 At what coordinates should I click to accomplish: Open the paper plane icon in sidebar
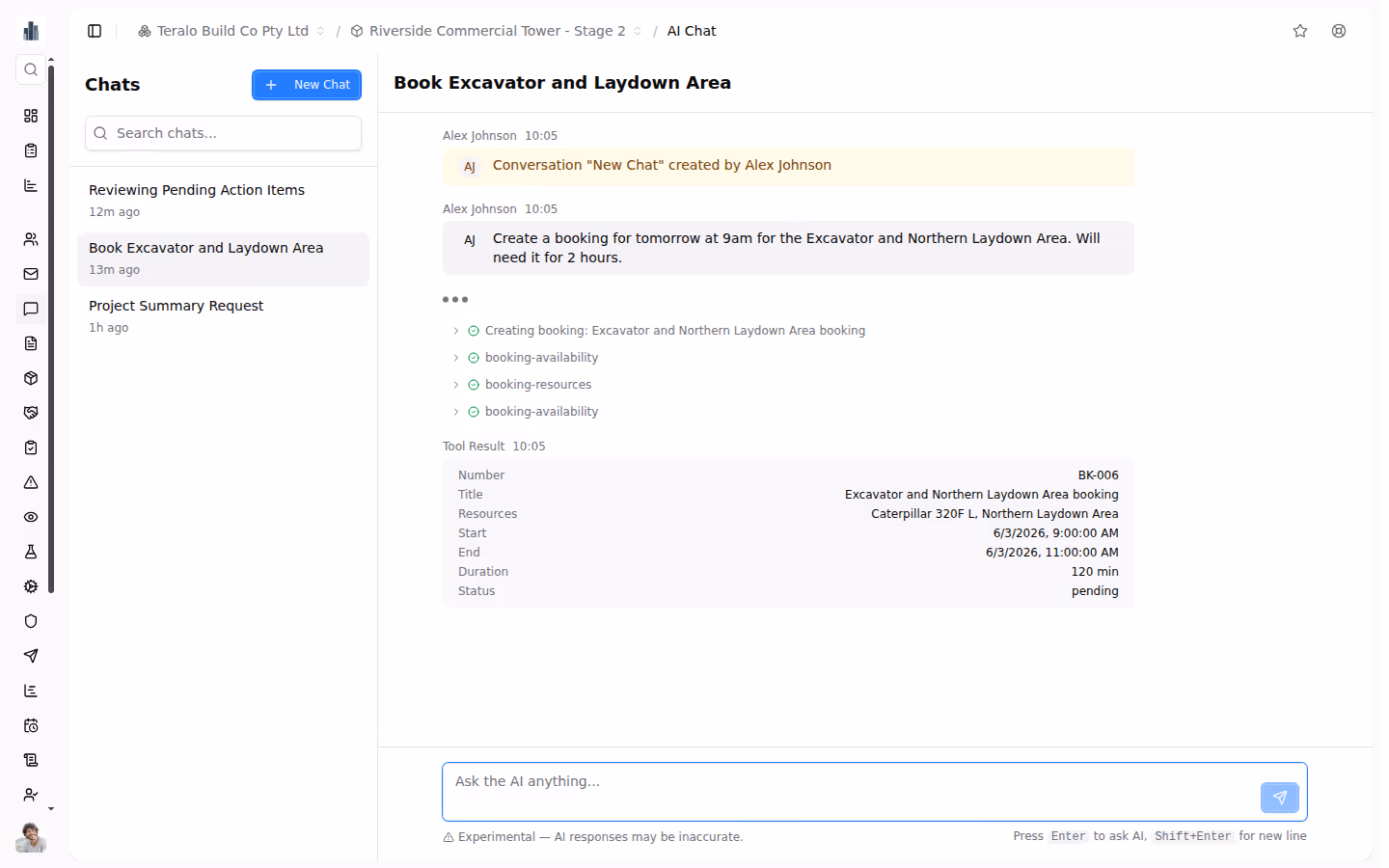click(31, 656)
